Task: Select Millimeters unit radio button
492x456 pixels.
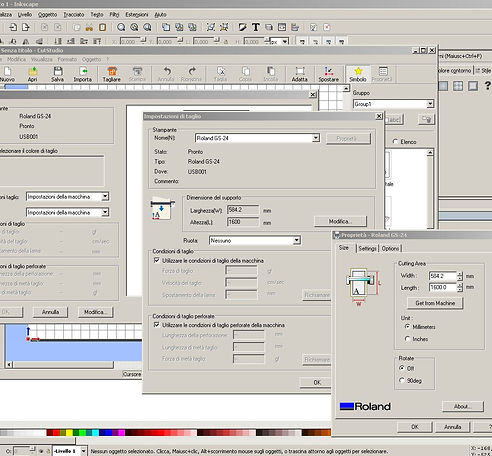Action: click(407, 327)
